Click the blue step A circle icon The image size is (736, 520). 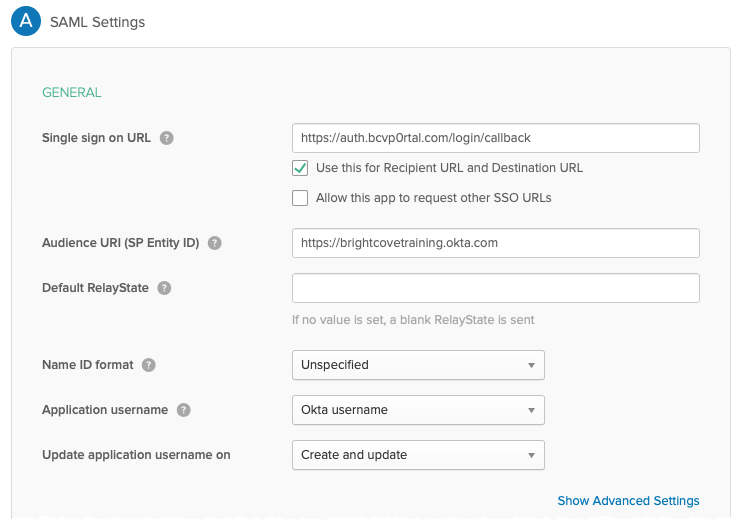coord(26,21)
